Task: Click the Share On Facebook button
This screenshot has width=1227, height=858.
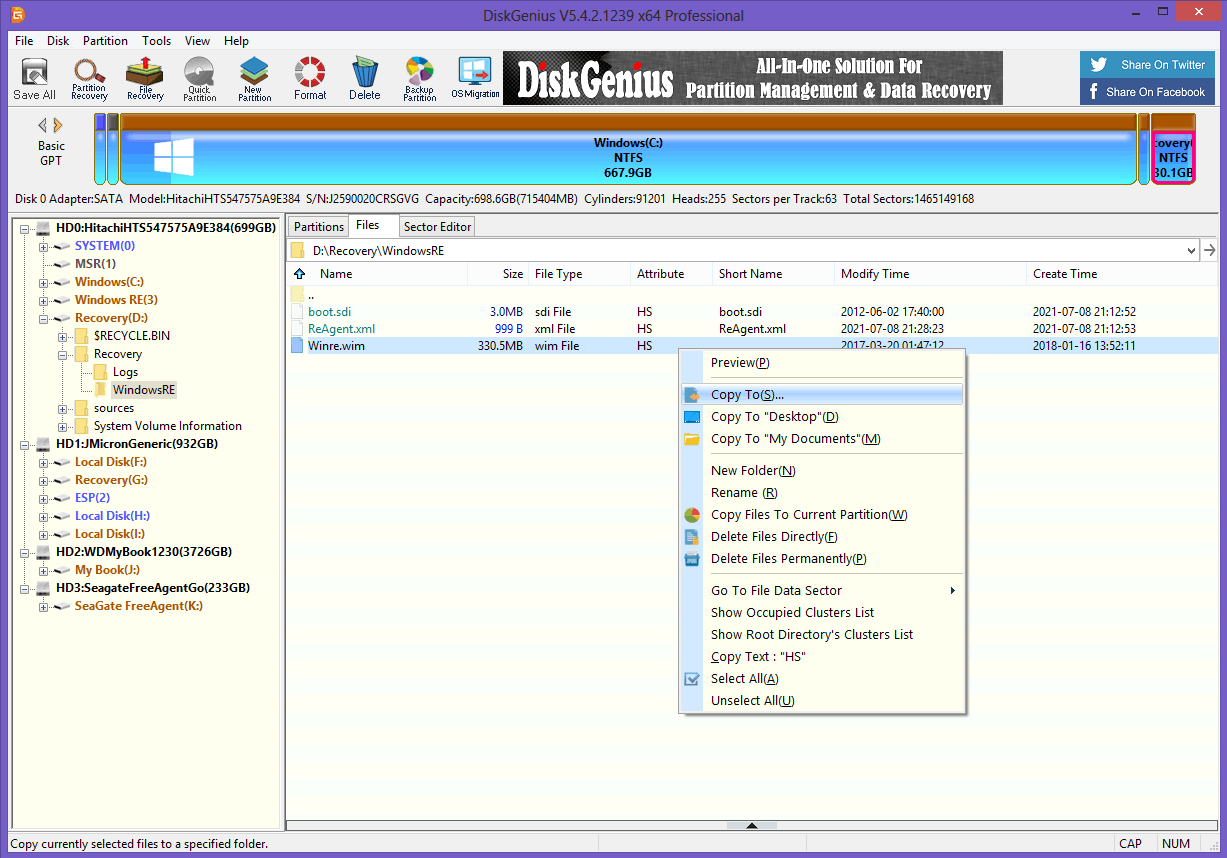Action: click(x=1148, y=92)
